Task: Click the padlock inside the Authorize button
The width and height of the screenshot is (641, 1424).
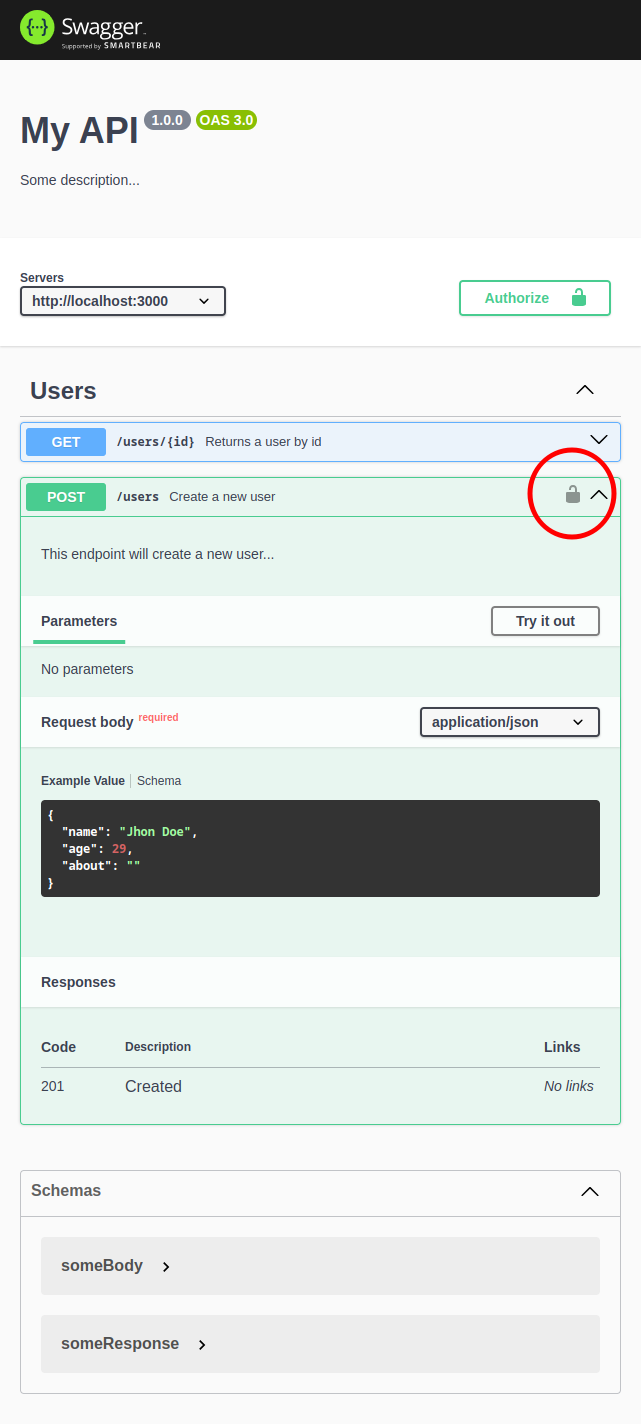Action: [578, 298]
